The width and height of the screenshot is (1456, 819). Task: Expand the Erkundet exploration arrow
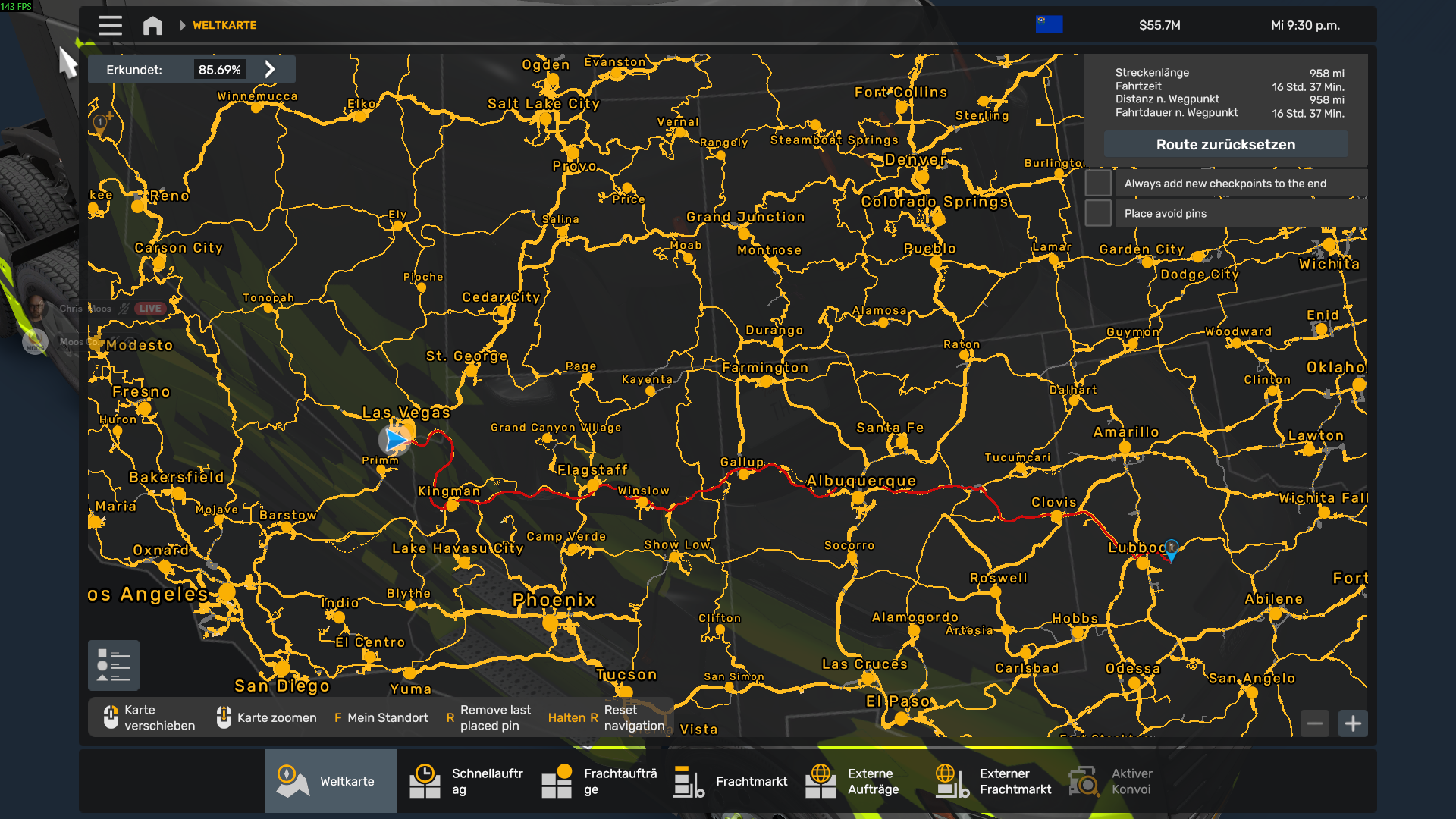[270, 69]
